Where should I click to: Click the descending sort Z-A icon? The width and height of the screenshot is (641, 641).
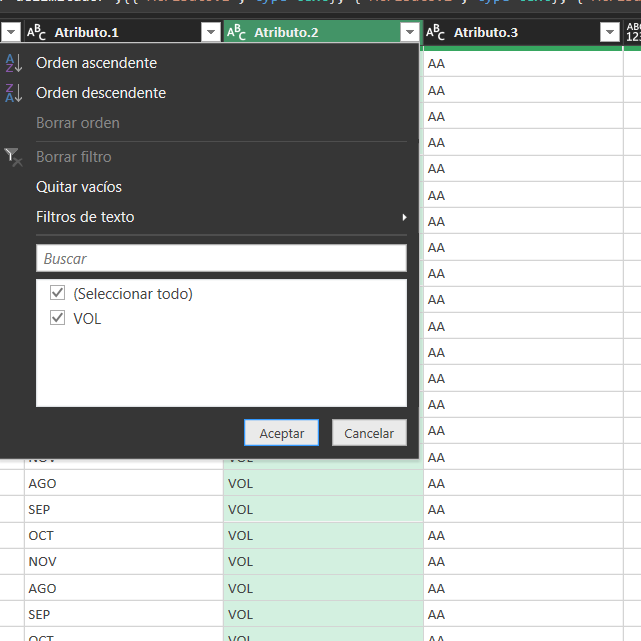pos(13,93)
